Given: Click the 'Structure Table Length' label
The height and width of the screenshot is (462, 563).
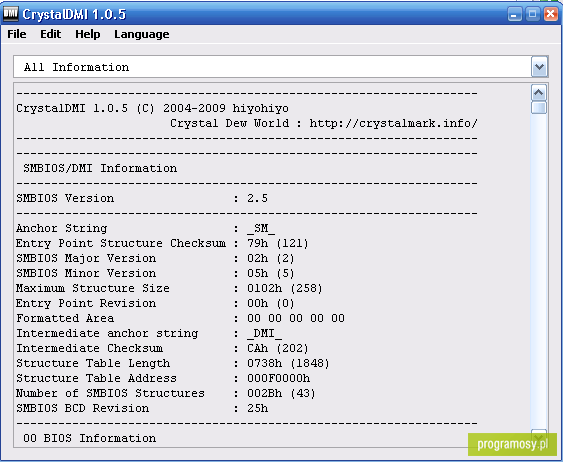Looking at the screenshot, I should (93, 363).
